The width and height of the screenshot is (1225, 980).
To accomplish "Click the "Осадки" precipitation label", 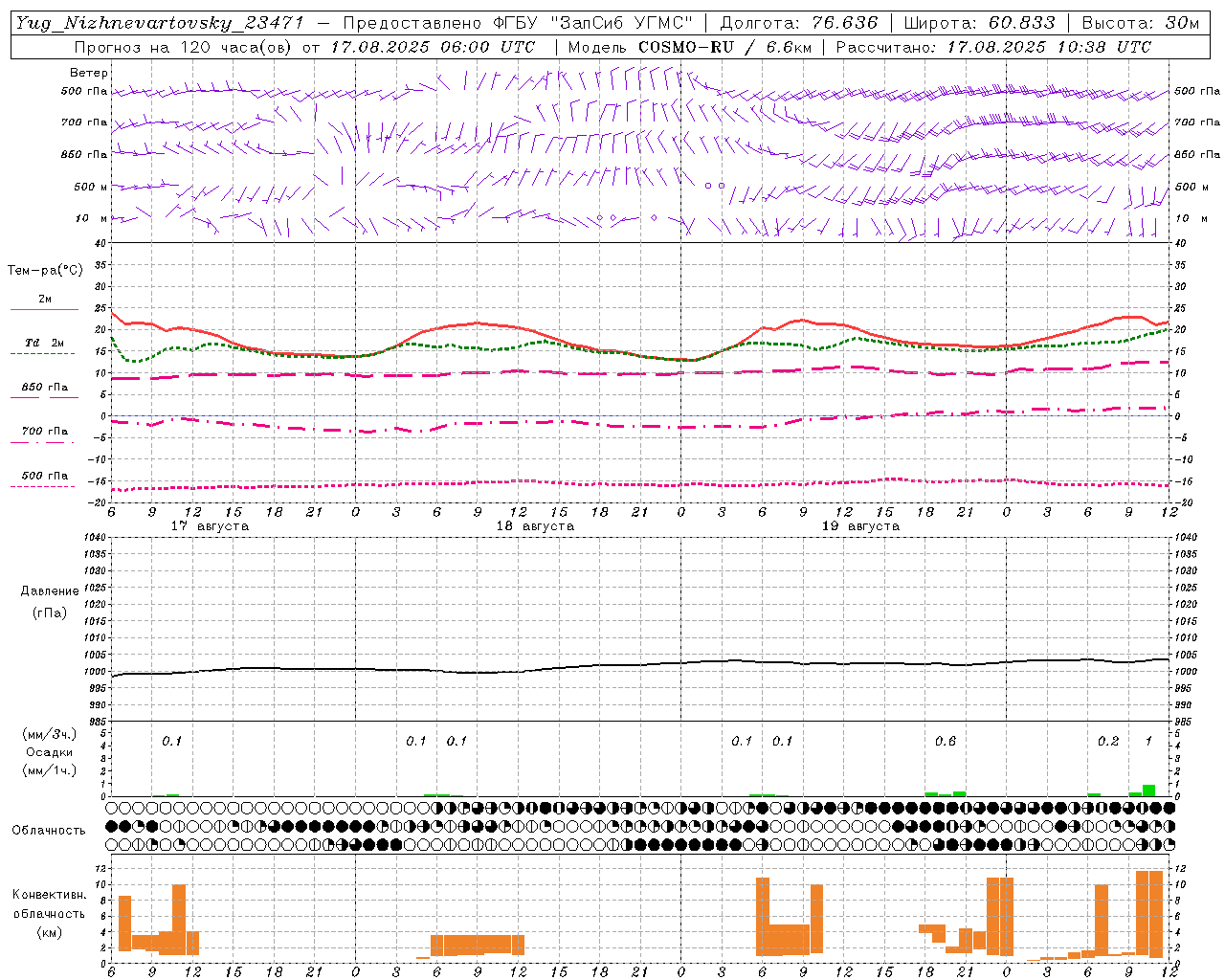I will click(x=50, y=752).
